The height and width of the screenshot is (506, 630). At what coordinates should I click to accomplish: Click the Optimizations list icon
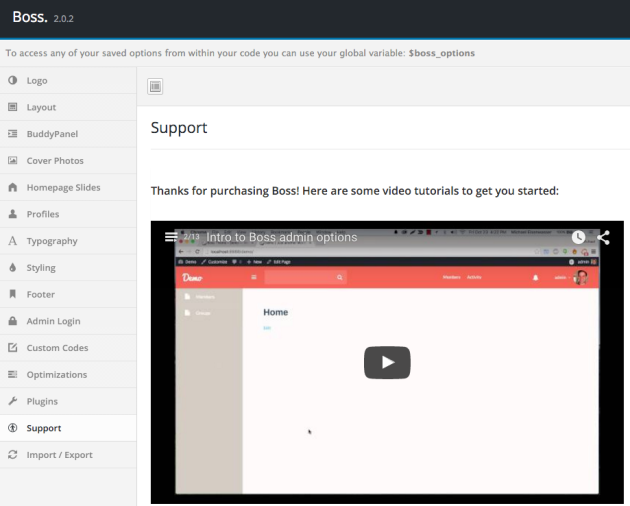[13, 374]
